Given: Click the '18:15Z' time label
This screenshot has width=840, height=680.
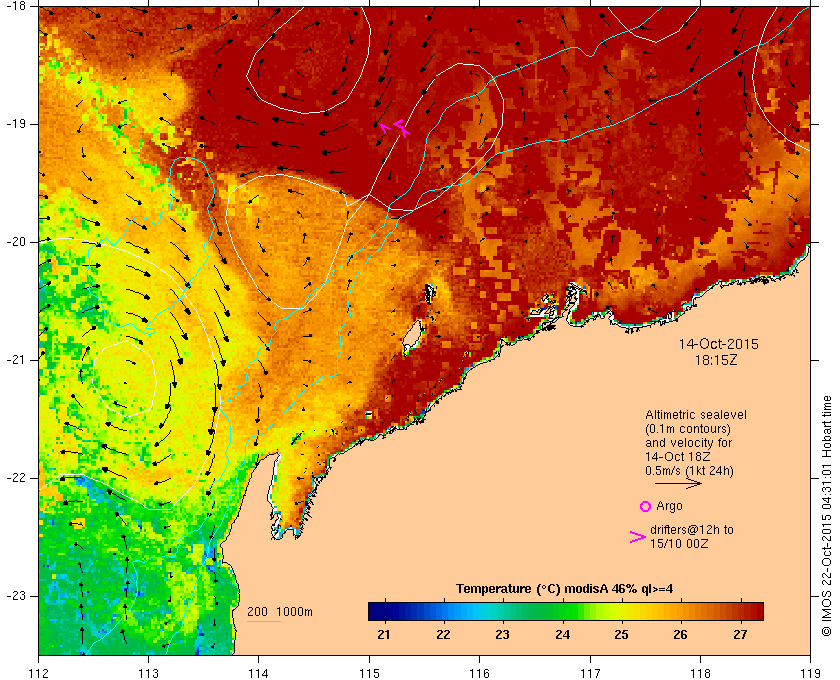Looking at the screenshot, I should click(x=716, y=360).
